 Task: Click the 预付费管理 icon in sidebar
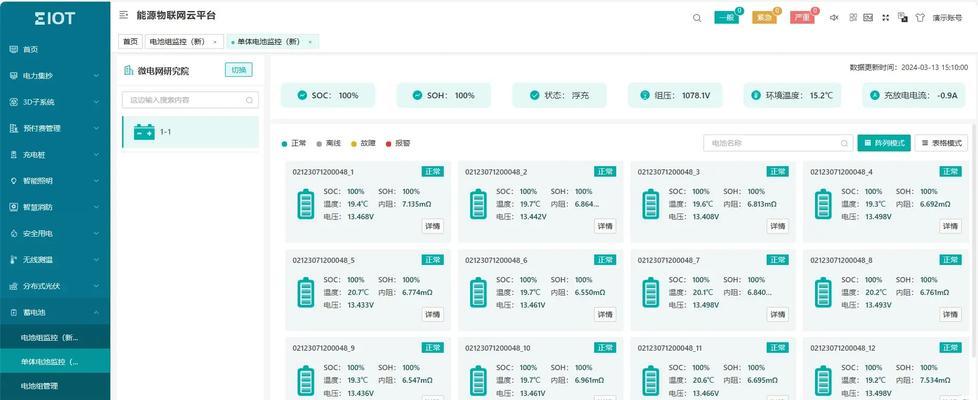(x=14, y=128)
